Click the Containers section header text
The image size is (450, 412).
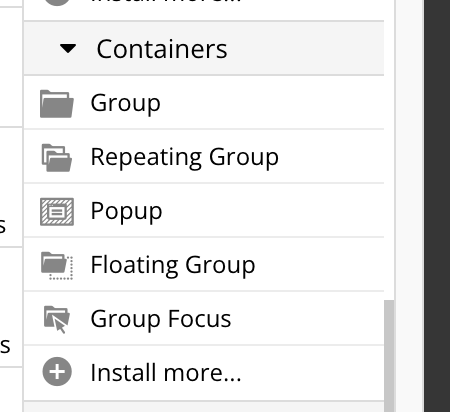[162, 49]
